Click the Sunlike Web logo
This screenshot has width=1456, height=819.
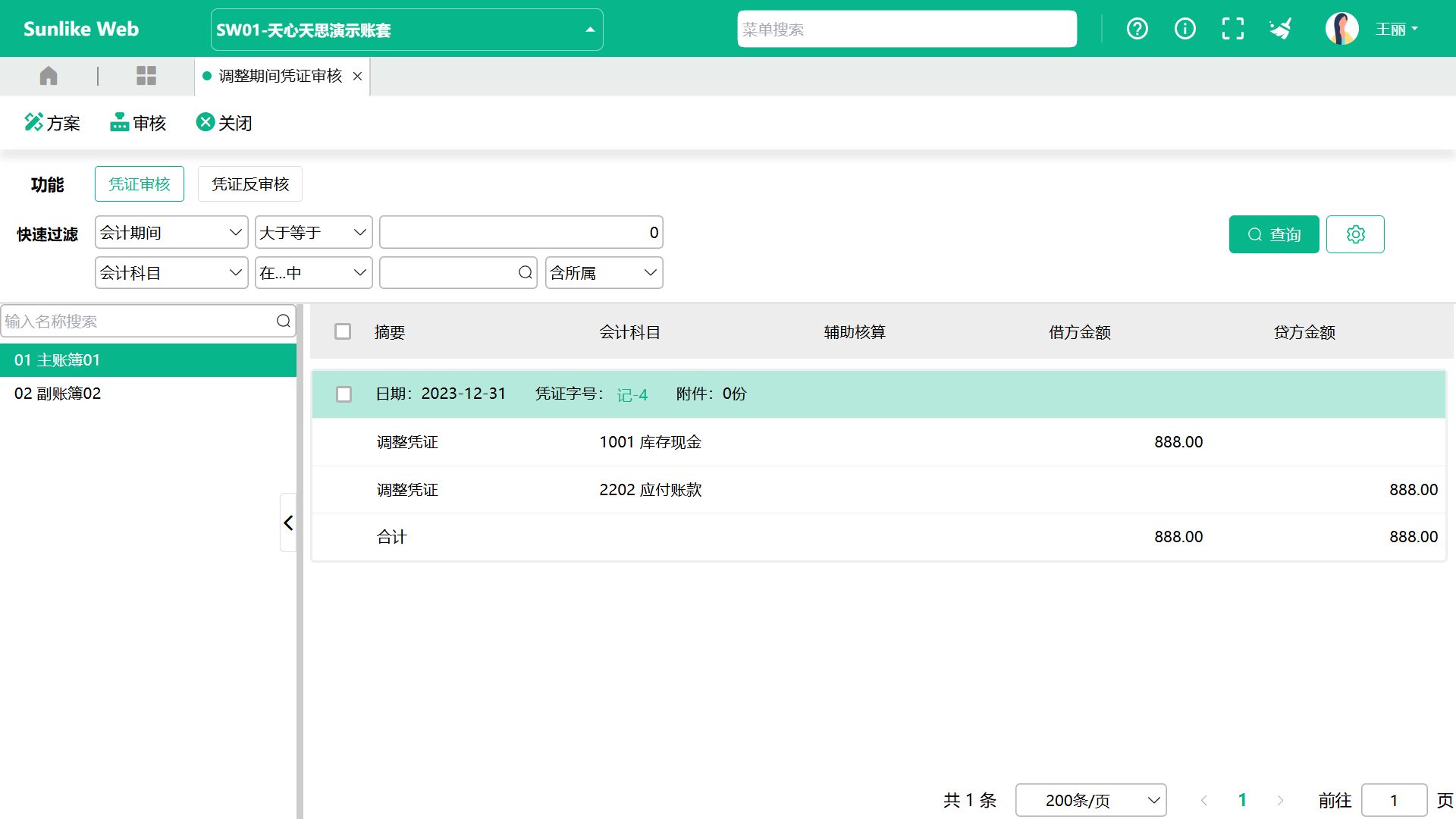tap(81, 29)
